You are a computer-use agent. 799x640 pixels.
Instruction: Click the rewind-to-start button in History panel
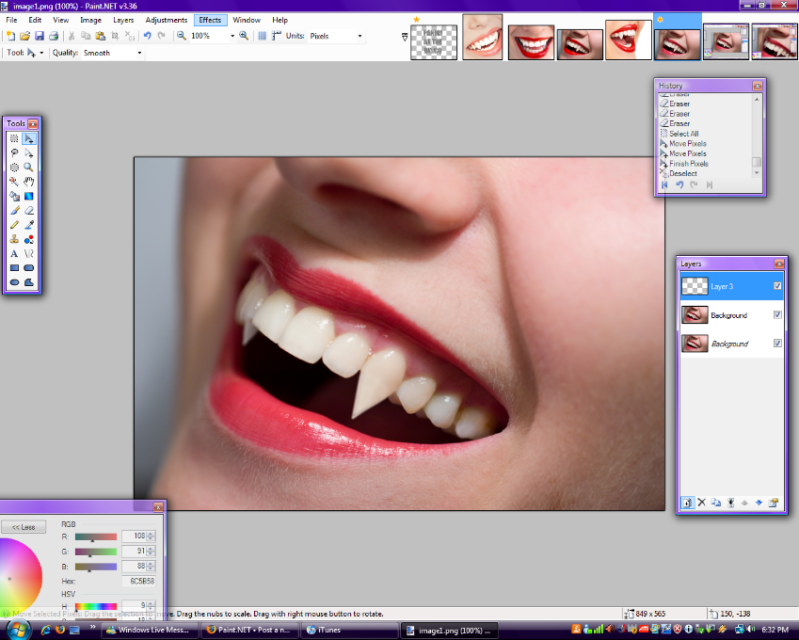coord(664,185)
